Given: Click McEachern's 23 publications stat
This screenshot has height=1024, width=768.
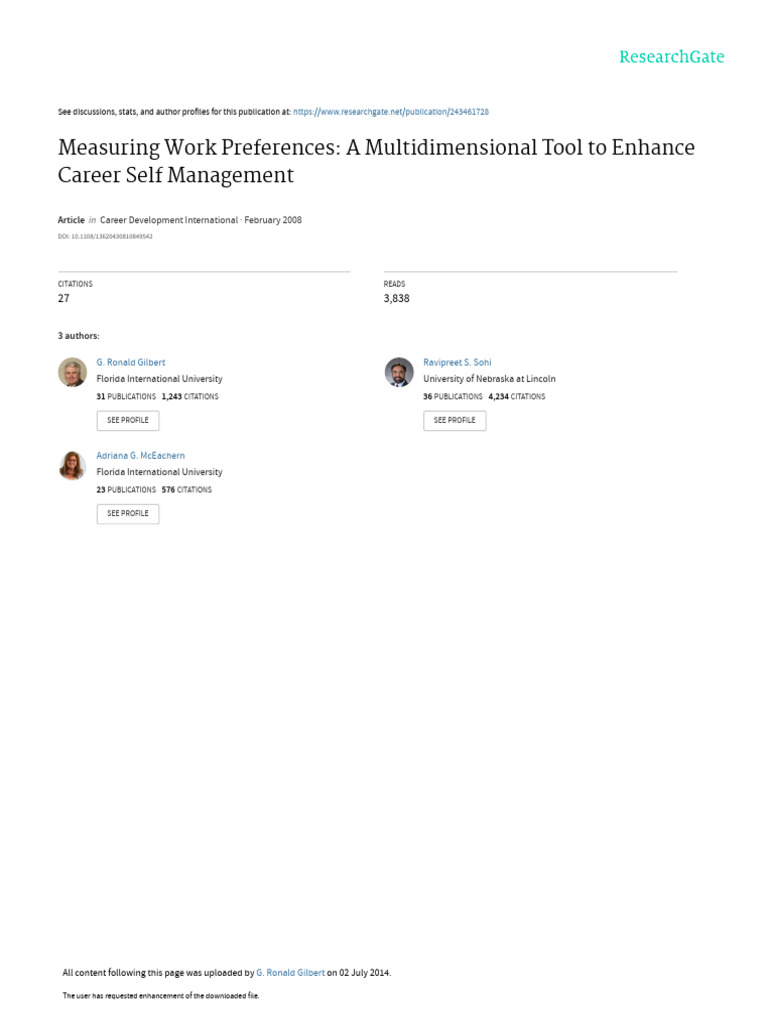Looking at the screenshot, I should 126,490.
